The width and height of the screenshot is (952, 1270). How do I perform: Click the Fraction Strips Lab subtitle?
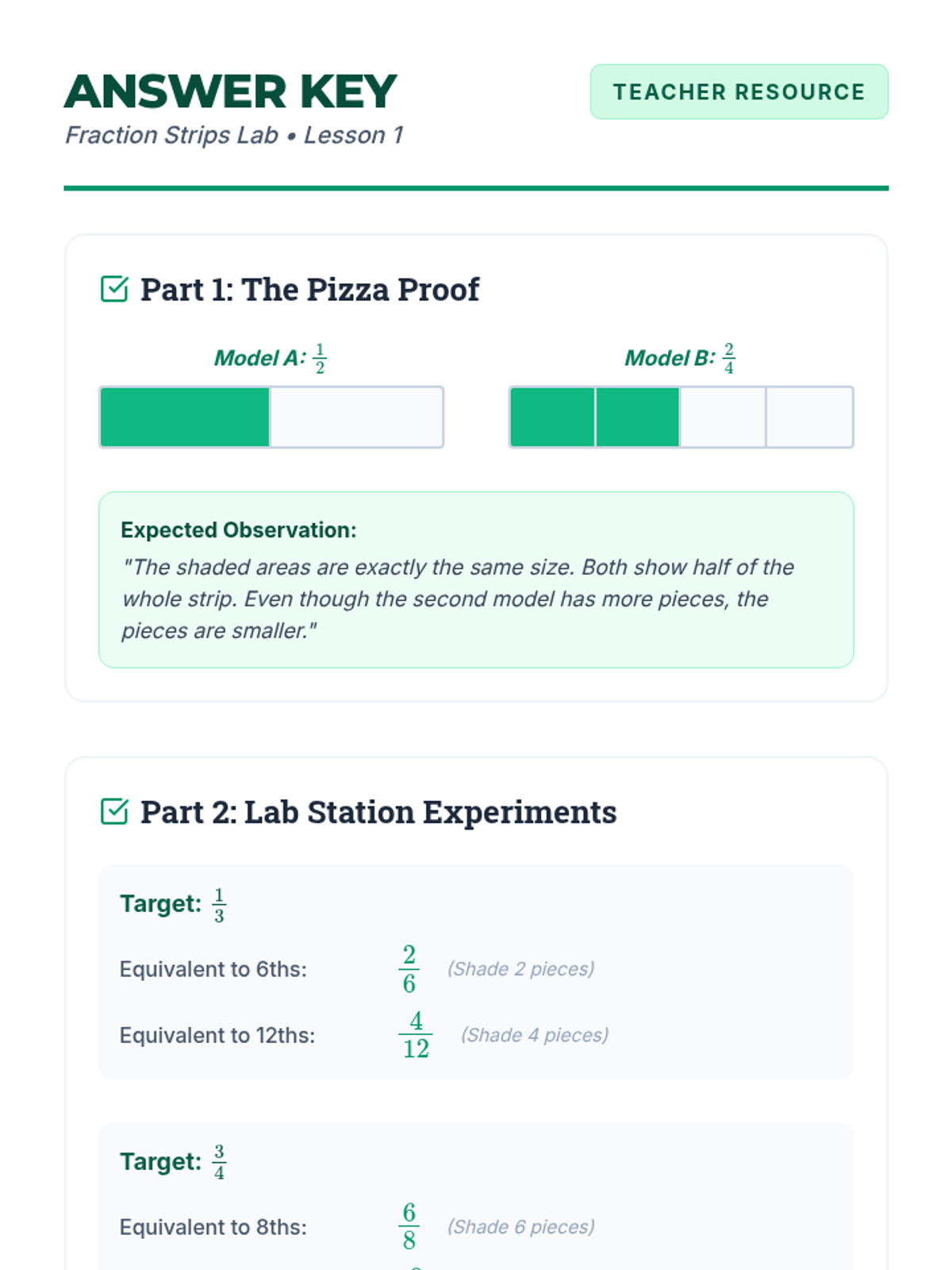pyautogui.click(x=234, y=135)
